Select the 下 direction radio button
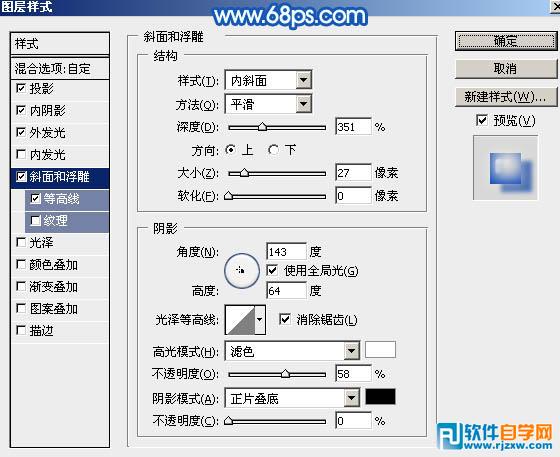 pyautogui.click(x=273, y=150)
